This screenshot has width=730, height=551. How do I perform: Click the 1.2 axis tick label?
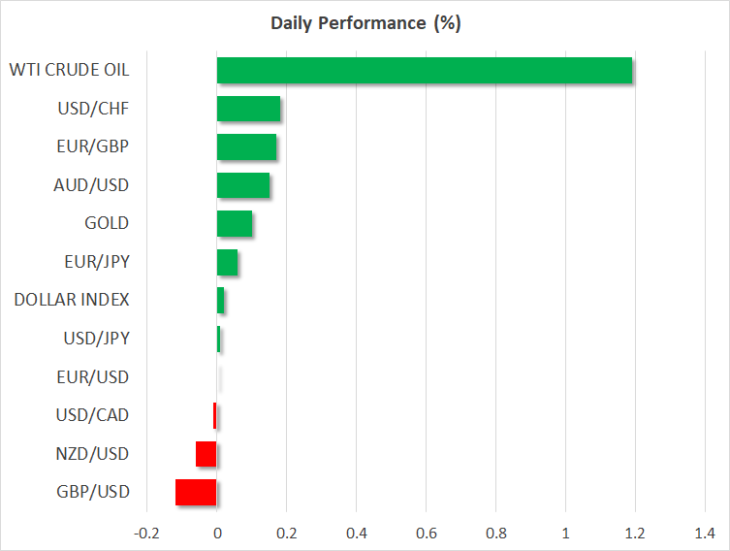pyautogui.click(x=635, y=533)
